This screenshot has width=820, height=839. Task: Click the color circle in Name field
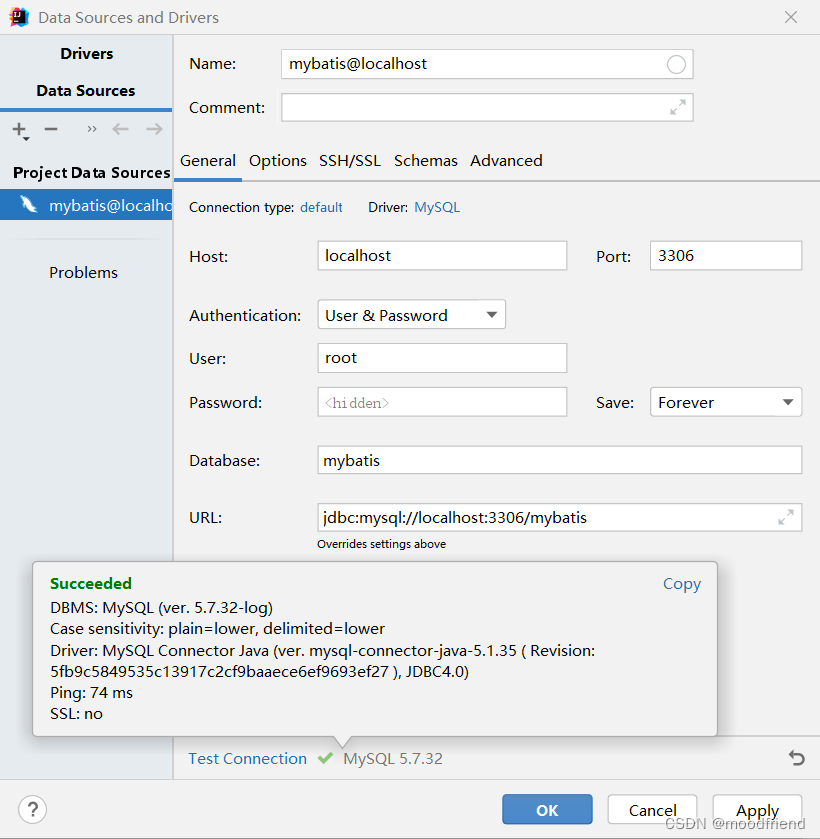tap(676, 64)
